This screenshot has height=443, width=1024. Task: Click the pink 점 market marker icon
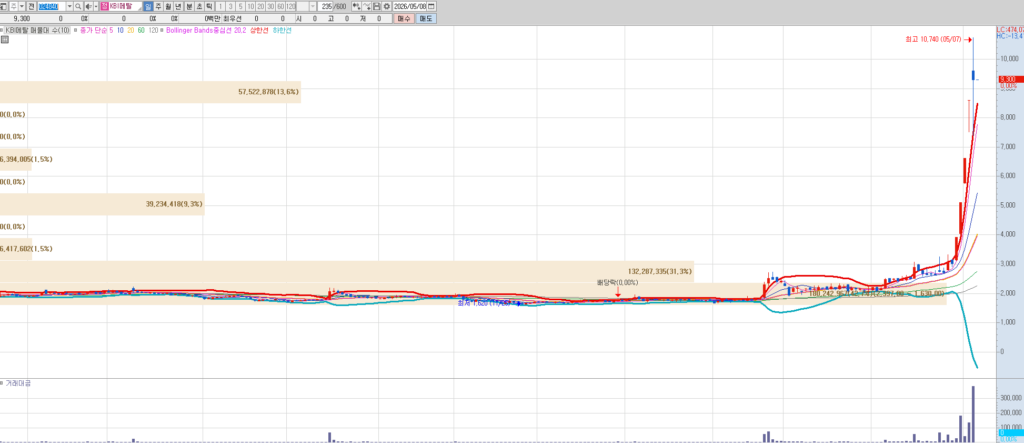click(104, 6)
